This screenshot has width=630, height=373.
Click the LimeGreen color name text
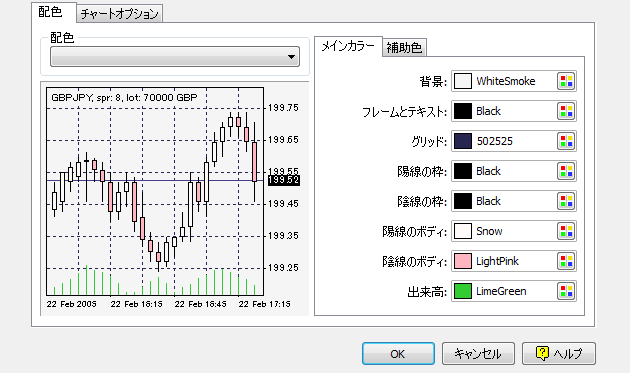pos(501,291)
